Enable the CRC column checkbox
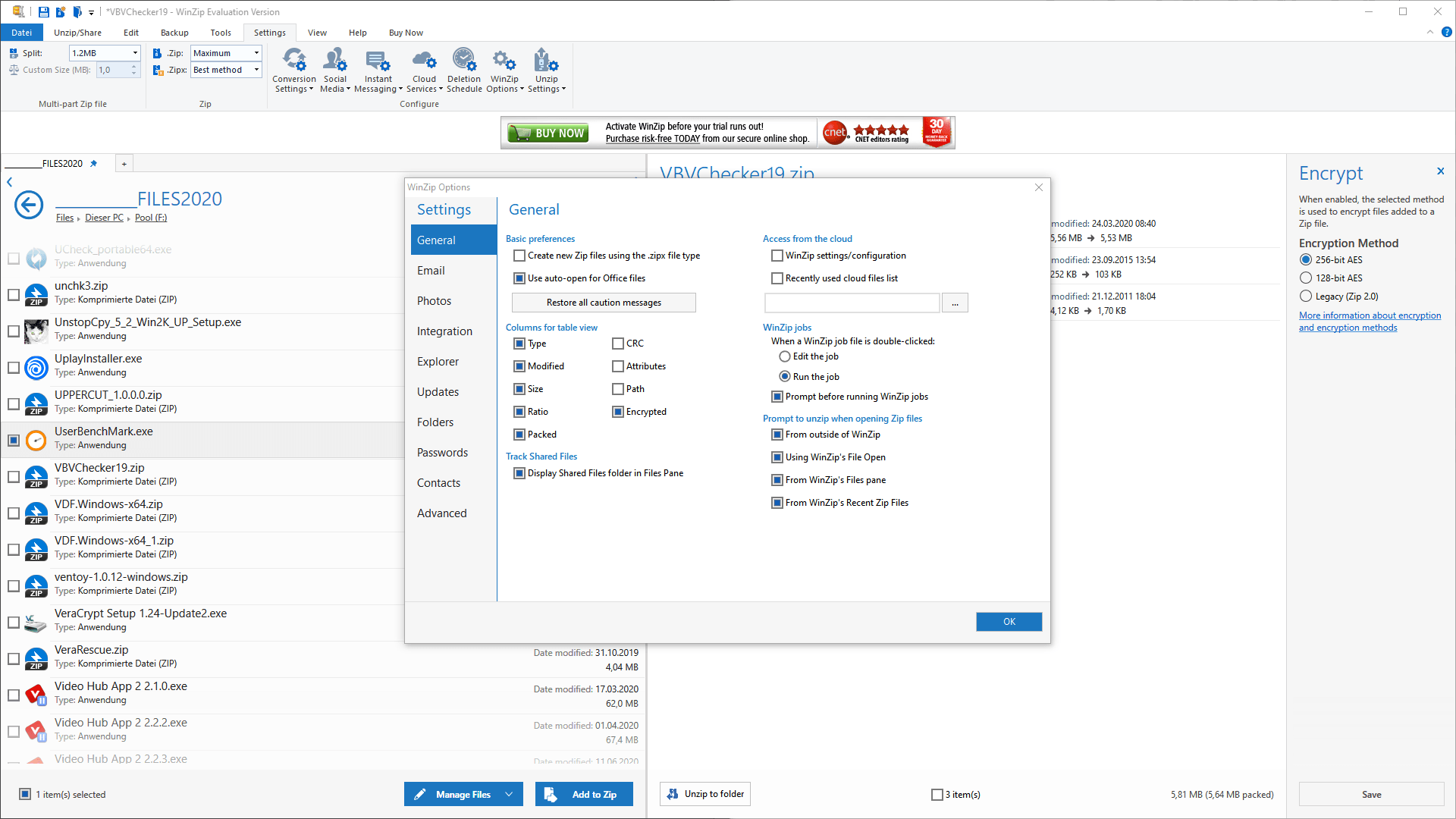 [618, 344]
